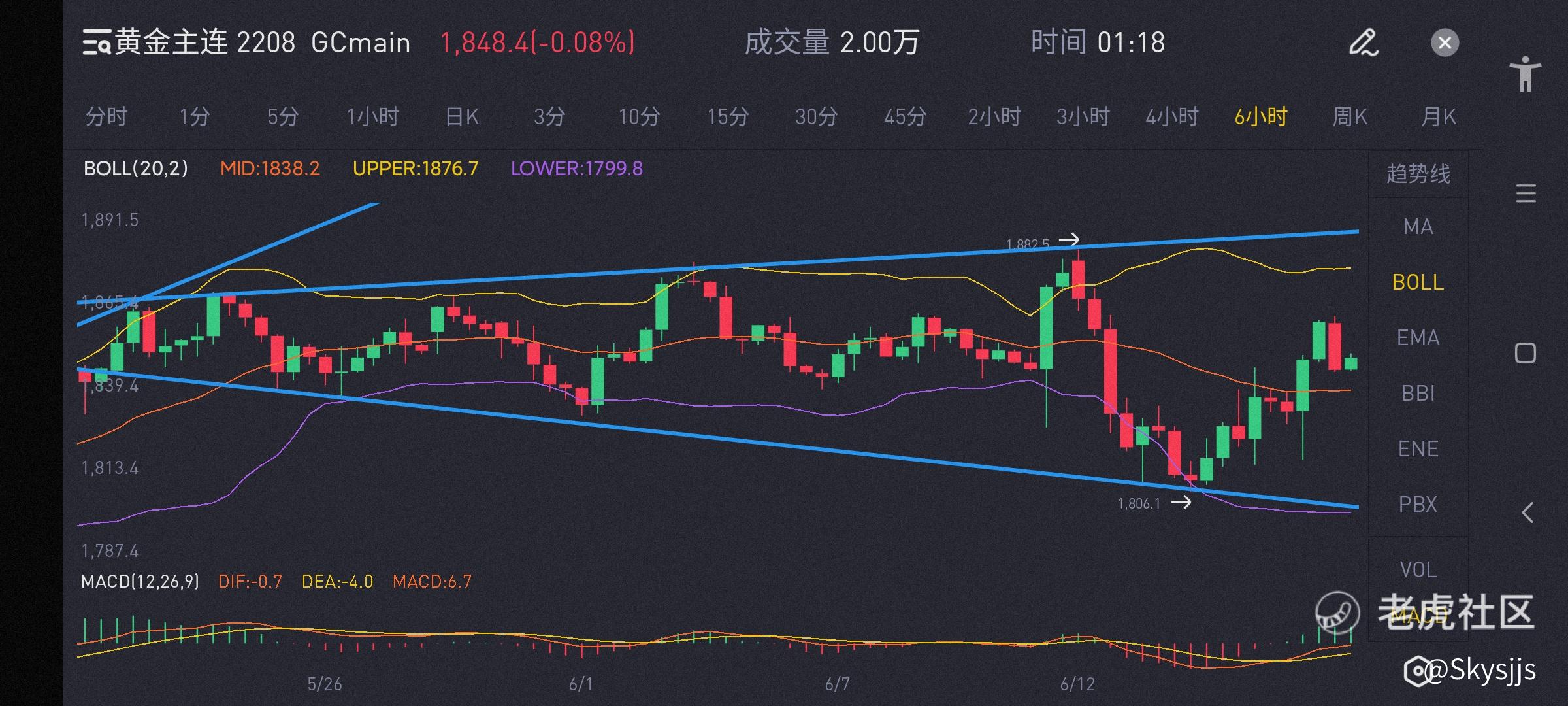Tap the 6/12 date label

click(1077, 684)
